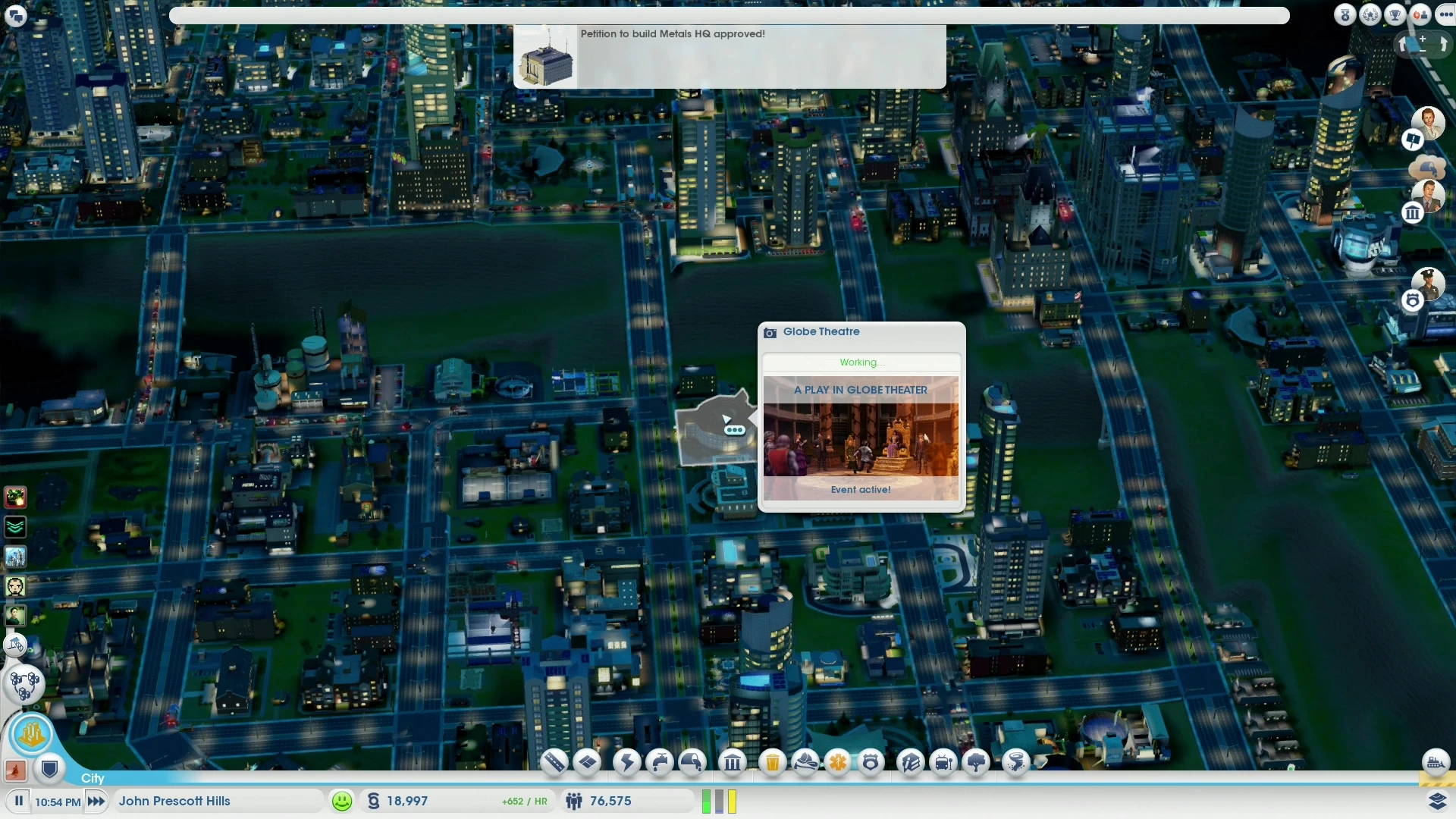This screenshot has width=1456, height=819.
Task: Open the Education books menu
Action: (x=911, y=761)
